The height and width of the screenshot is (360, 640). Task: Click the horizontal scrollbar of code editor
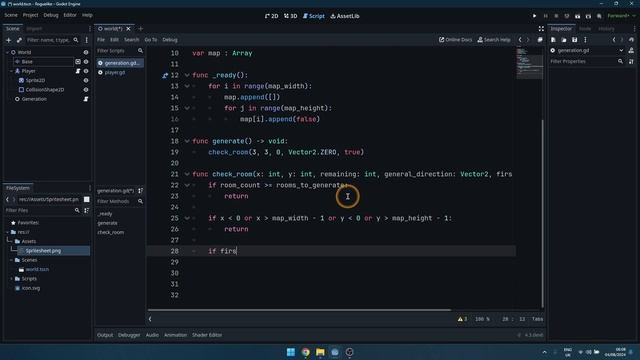click(x=299, y=310)
